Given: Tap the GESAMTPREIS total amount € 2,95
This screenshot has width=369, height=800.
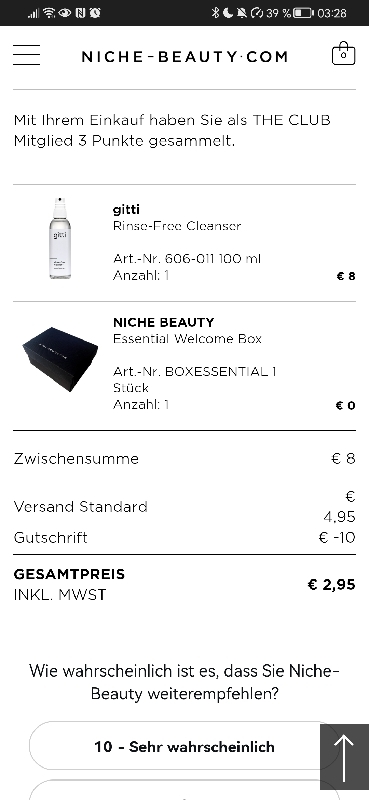Looking at the screenshot, I should point(331,584).
